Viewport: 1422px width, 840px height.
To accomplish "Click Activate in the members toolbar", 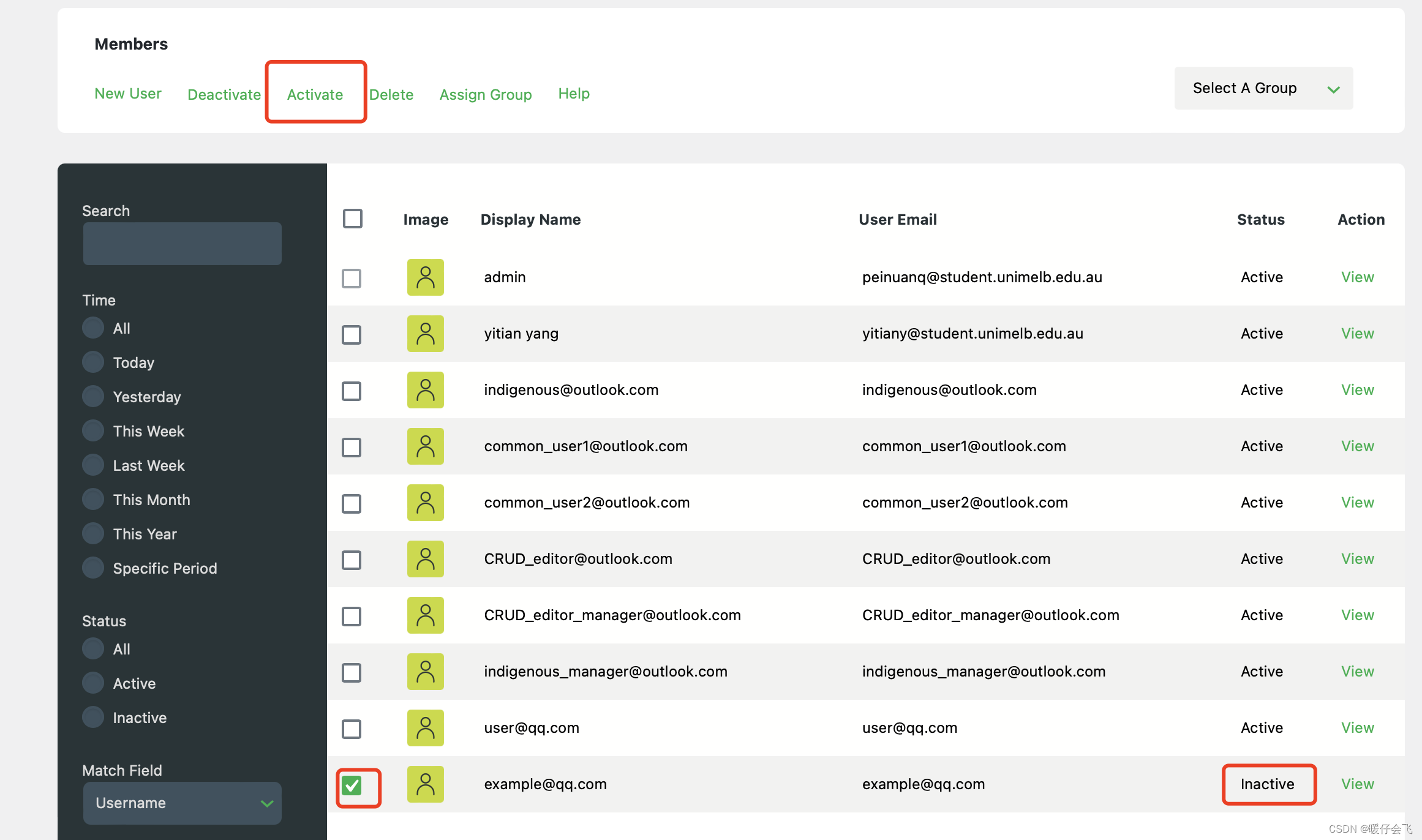I will 315,94.
